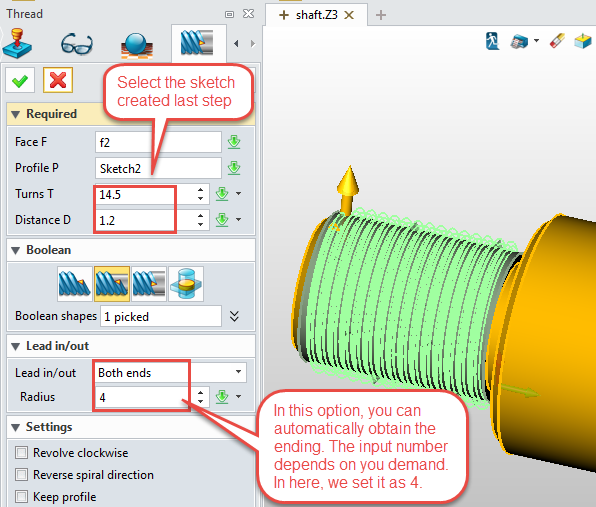
Task: Click the Face F pick arrow button
Action: [234, 142]
